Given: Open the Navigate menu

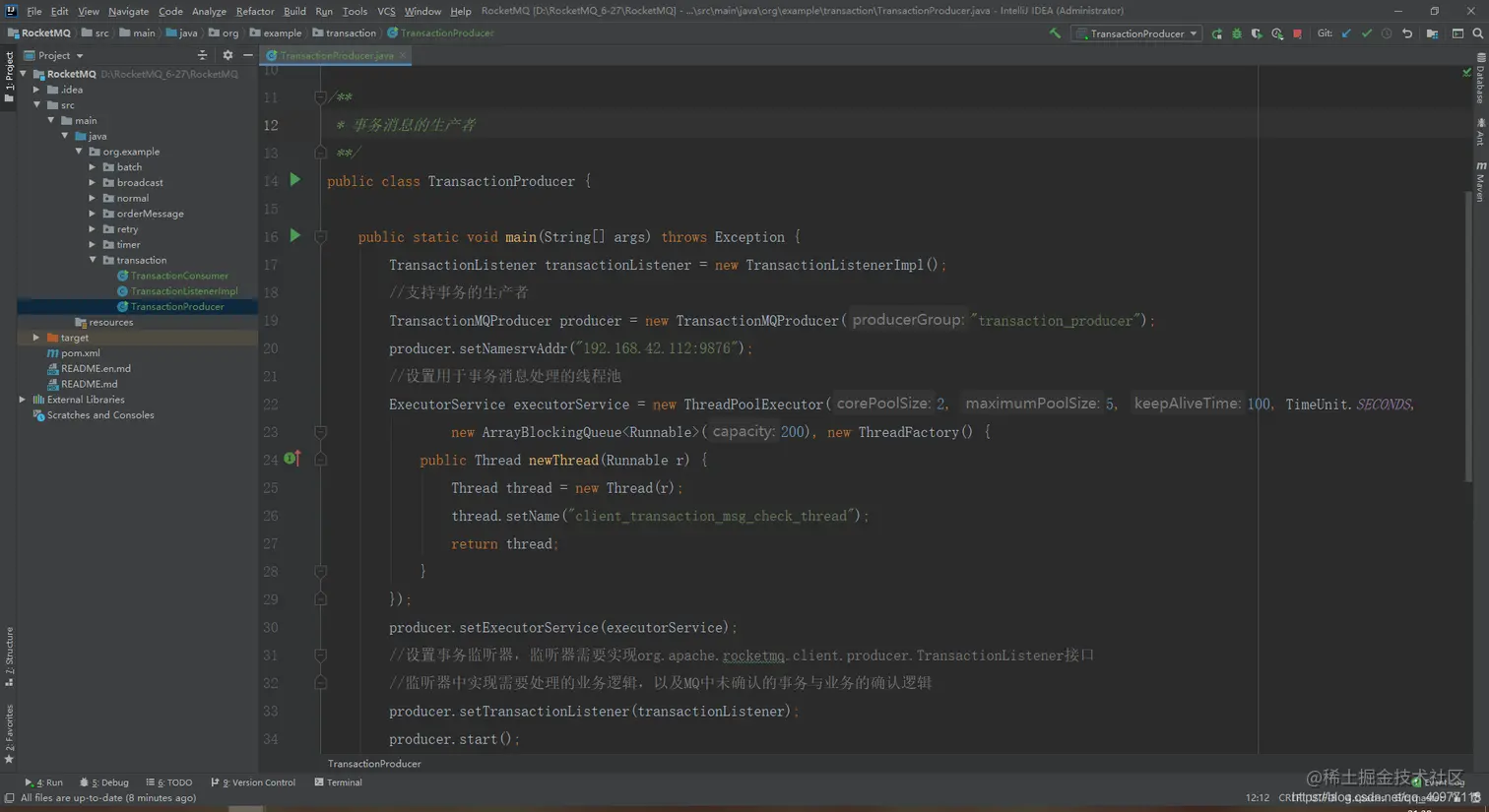Looking at the screenshot, I should pos(128,11).
